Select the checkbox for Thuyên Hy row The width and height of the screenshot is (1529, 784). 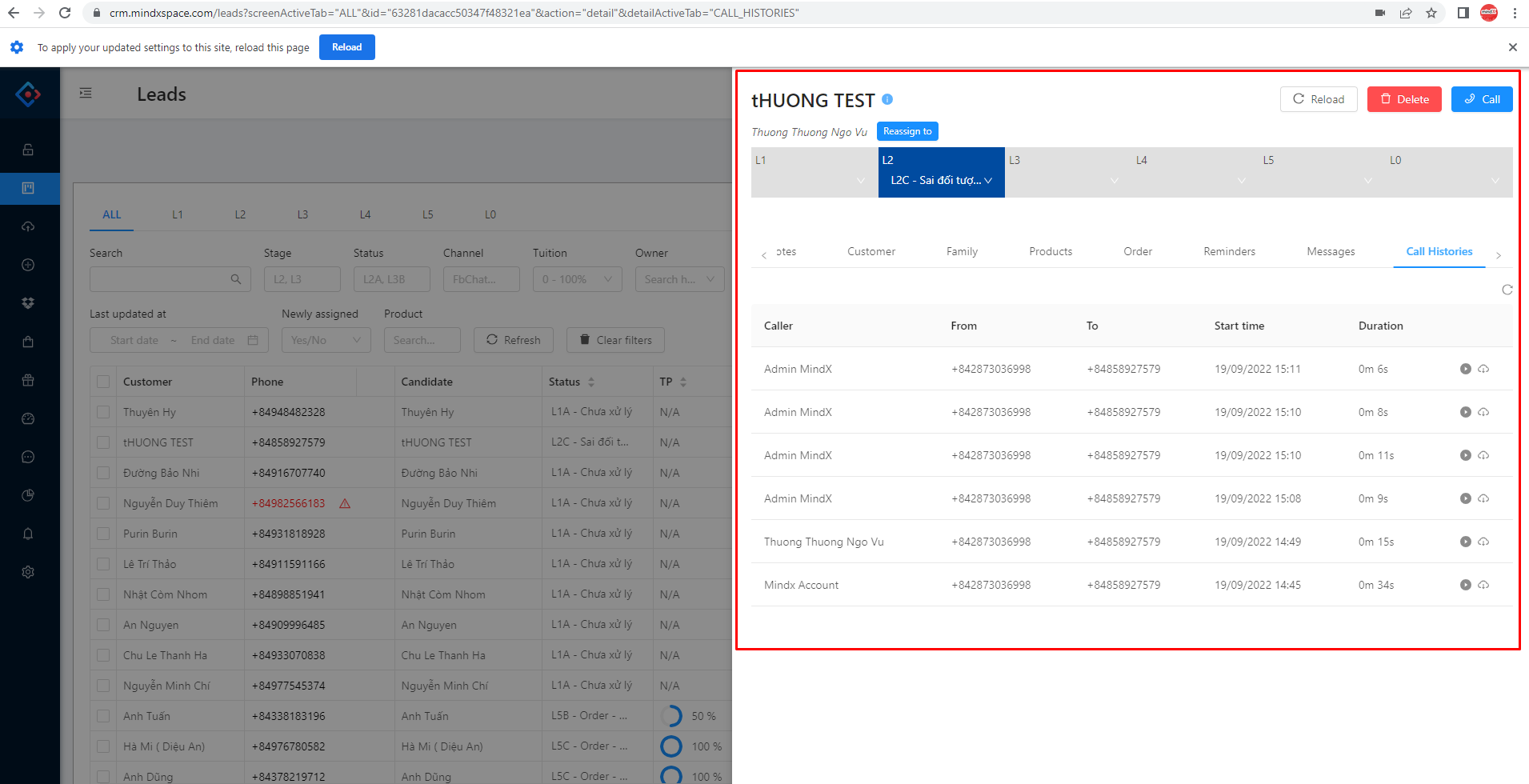103,412
